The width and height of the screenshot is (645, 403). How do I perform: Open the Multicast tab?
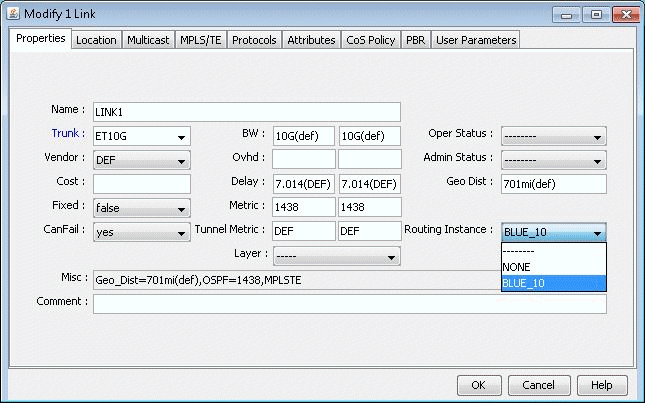[x=148, y=40]
